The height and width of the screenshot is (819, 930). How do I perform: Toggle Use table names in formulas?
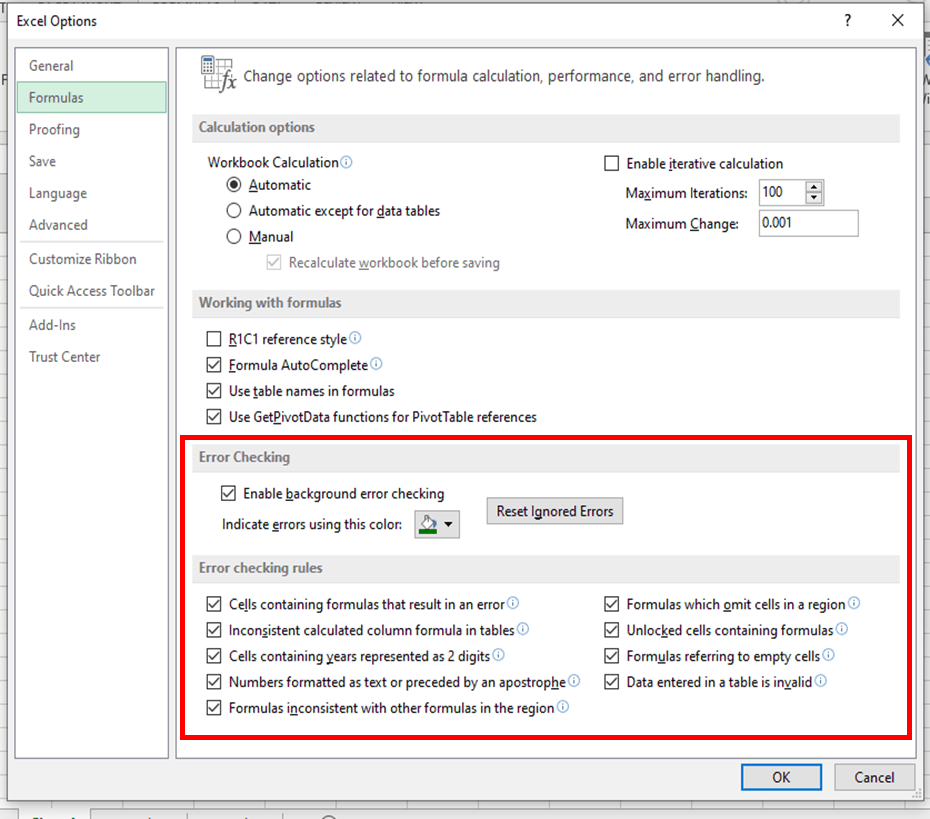[x=214, y=391]
